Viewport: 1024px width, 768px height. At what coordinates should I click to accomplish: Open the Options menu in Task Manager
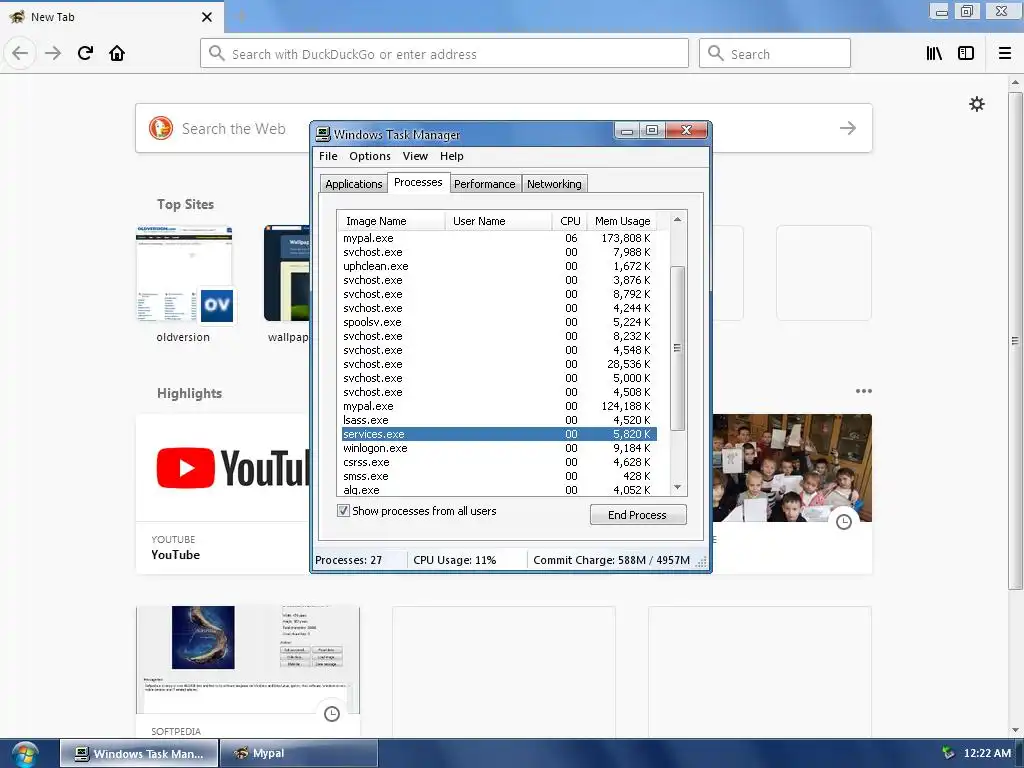[370, 156]
